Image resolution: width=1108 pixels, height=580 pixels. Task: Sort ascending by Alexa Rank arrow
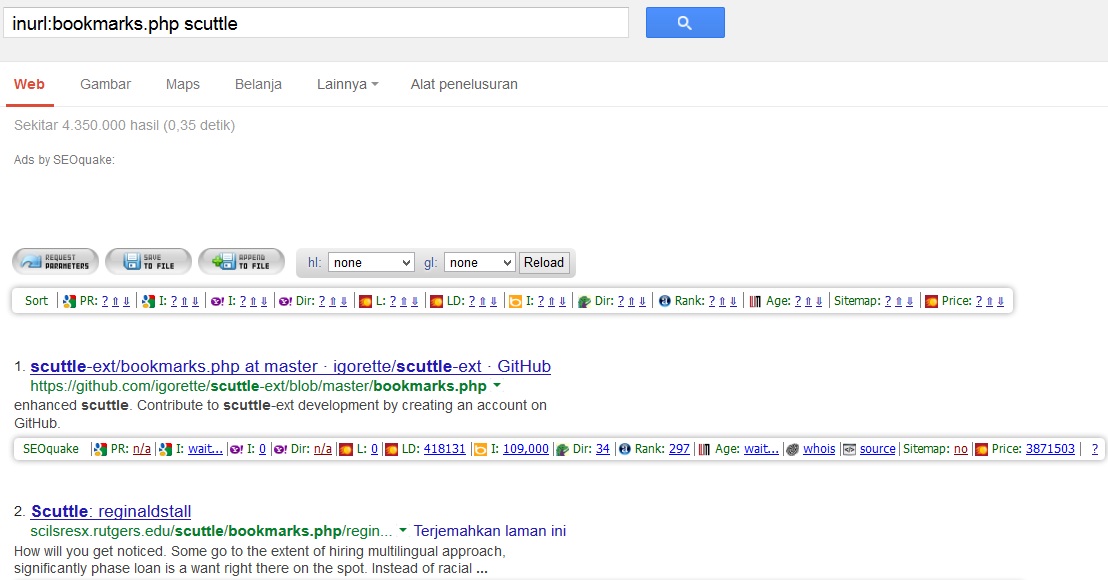[x=723, y=301]
